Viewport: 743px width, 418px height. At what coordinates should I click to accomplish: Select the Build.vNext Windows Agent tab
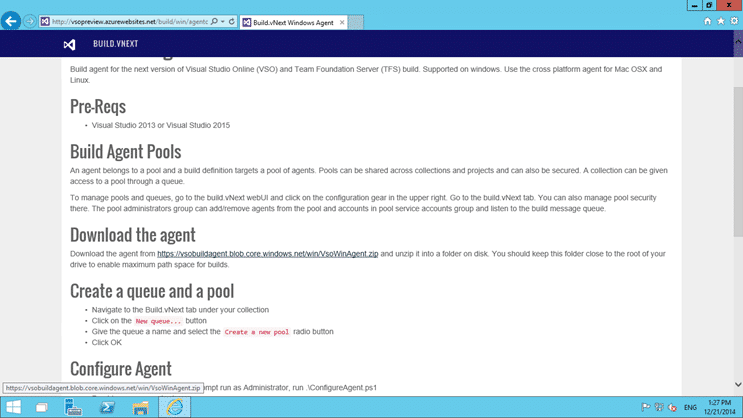pos(293,22)
